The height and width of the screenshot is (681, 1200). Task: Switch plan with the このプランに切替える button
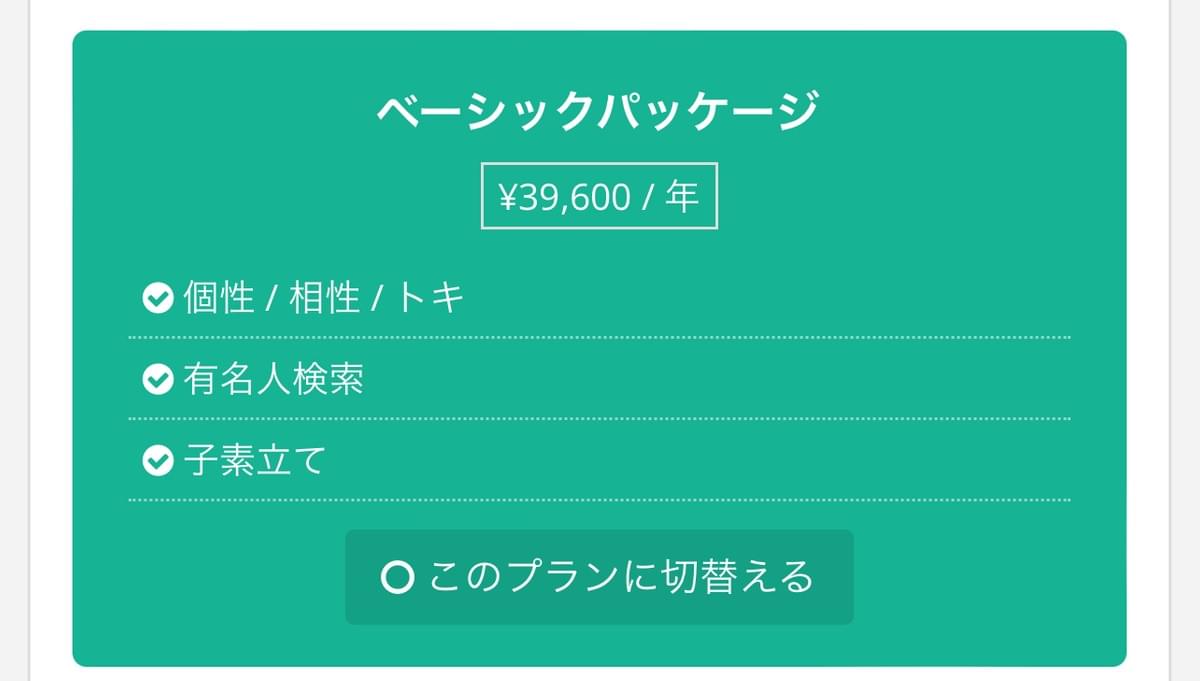599,577
